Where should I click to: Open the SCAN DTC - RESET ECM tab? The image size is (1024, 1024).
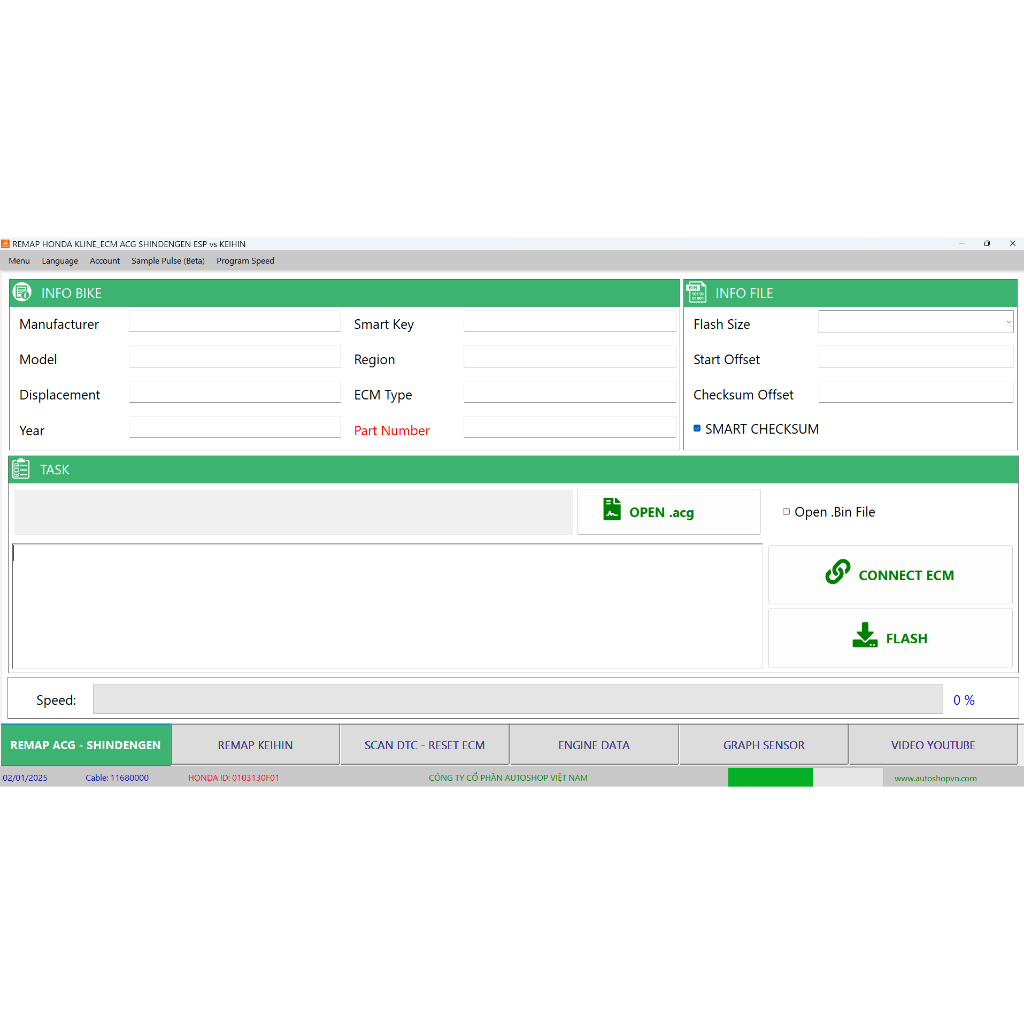(424, 745)
